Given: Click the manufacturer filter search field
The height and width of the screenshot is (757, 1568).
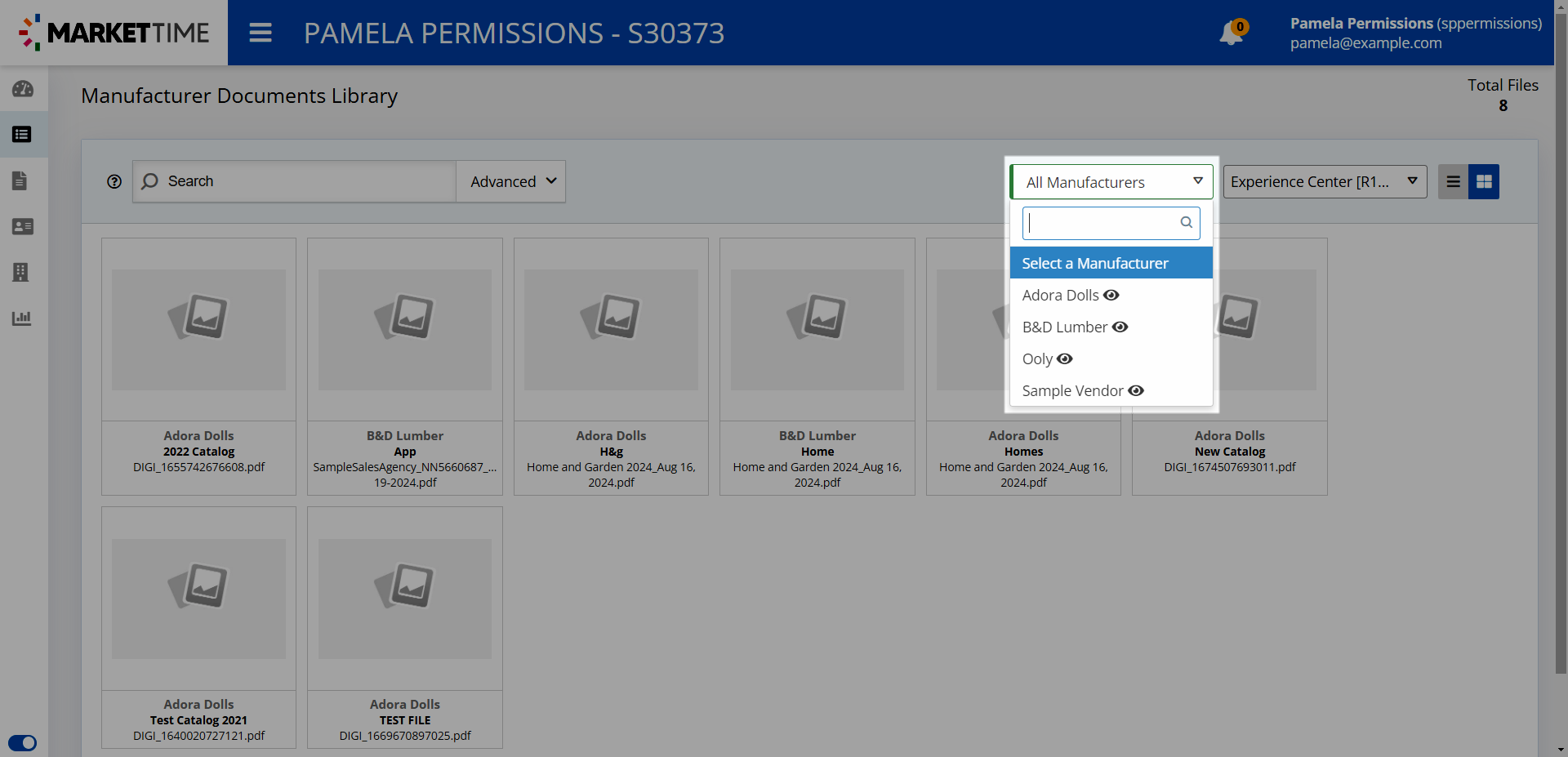Looking at the screenshot, I should (x=1102, y=223).
